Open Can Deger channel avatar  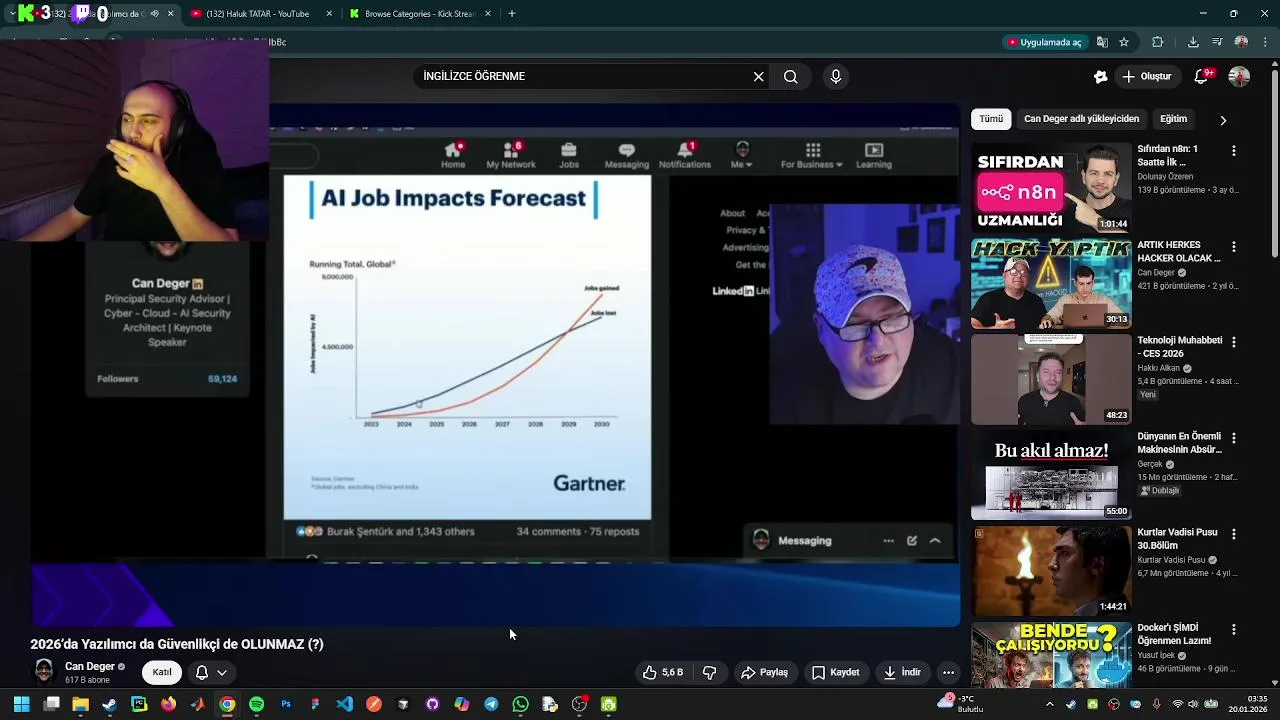click(44, 671)
